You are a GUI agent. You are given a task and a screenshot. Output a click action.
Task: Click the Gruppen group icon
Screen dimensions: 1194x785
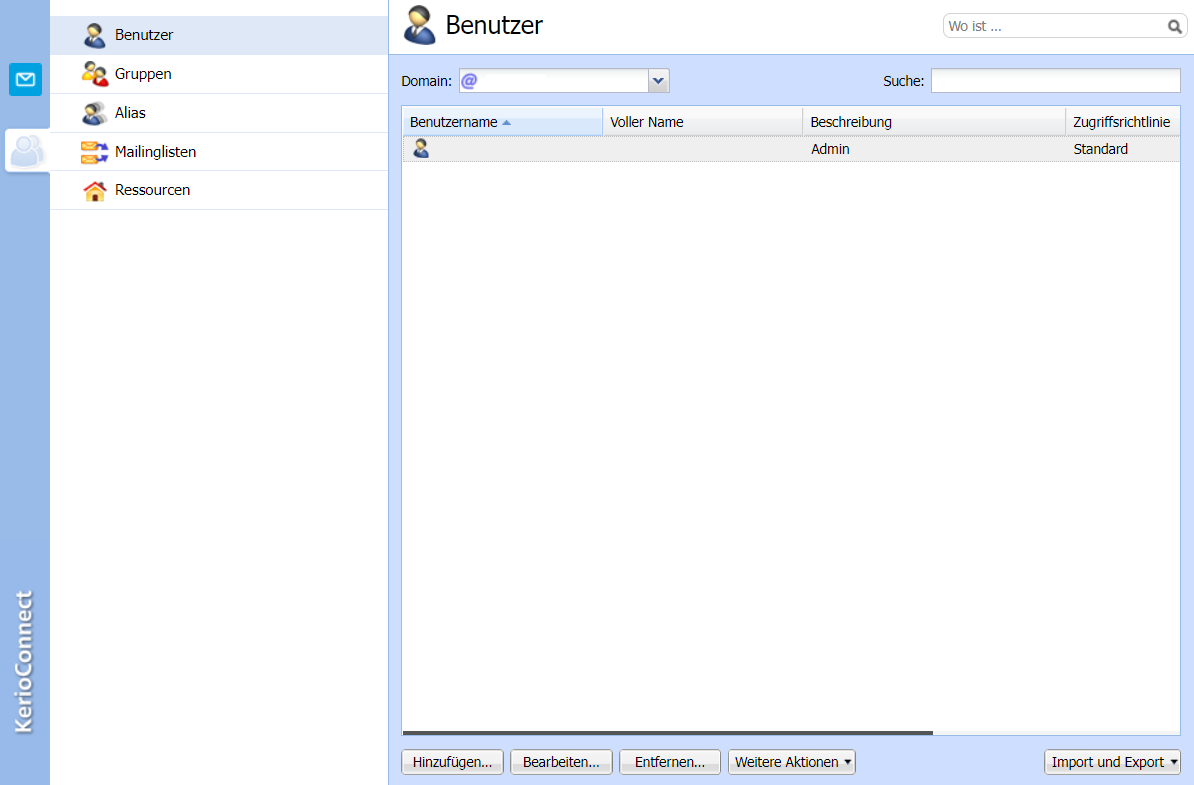[95, 74]
